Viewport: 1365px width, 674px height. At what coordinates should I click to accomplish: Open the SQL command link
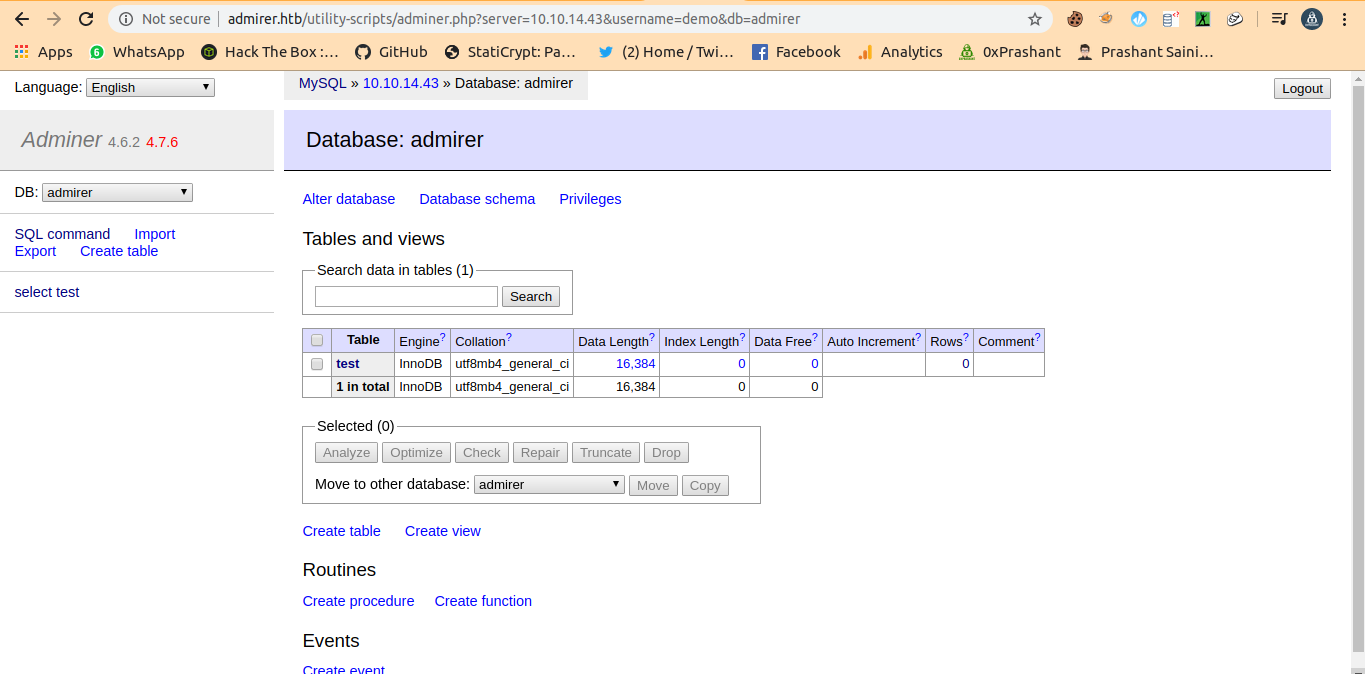62,234
